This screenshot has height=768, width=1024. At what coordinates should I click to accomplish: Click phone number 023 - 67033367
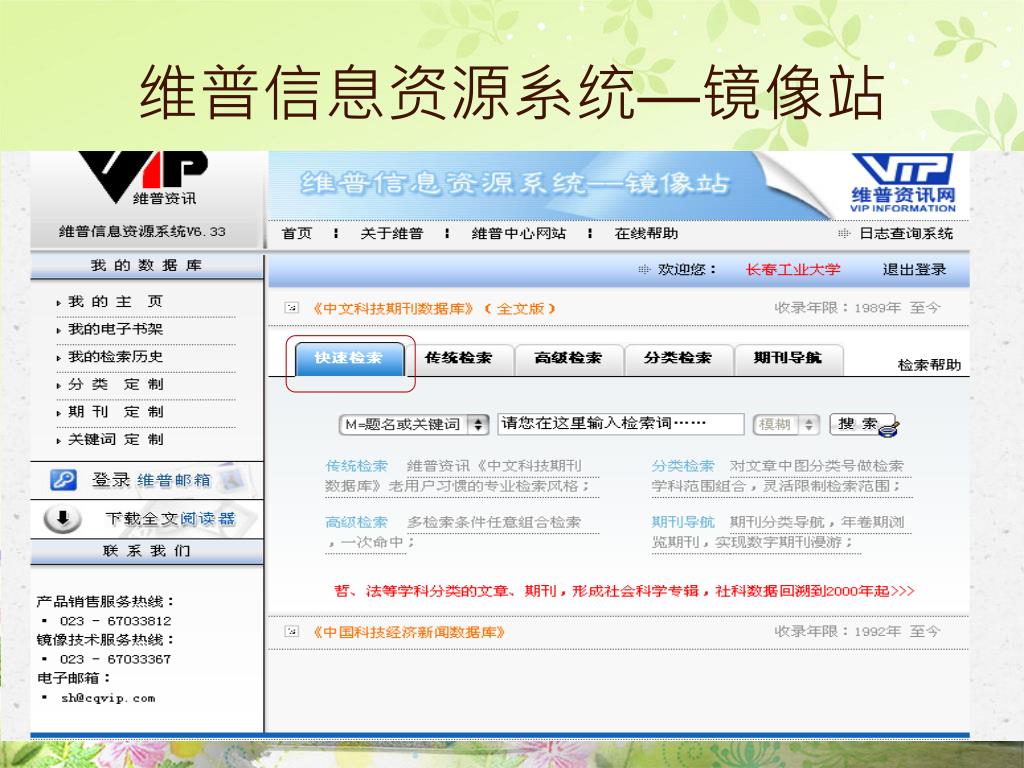point(116,660)
